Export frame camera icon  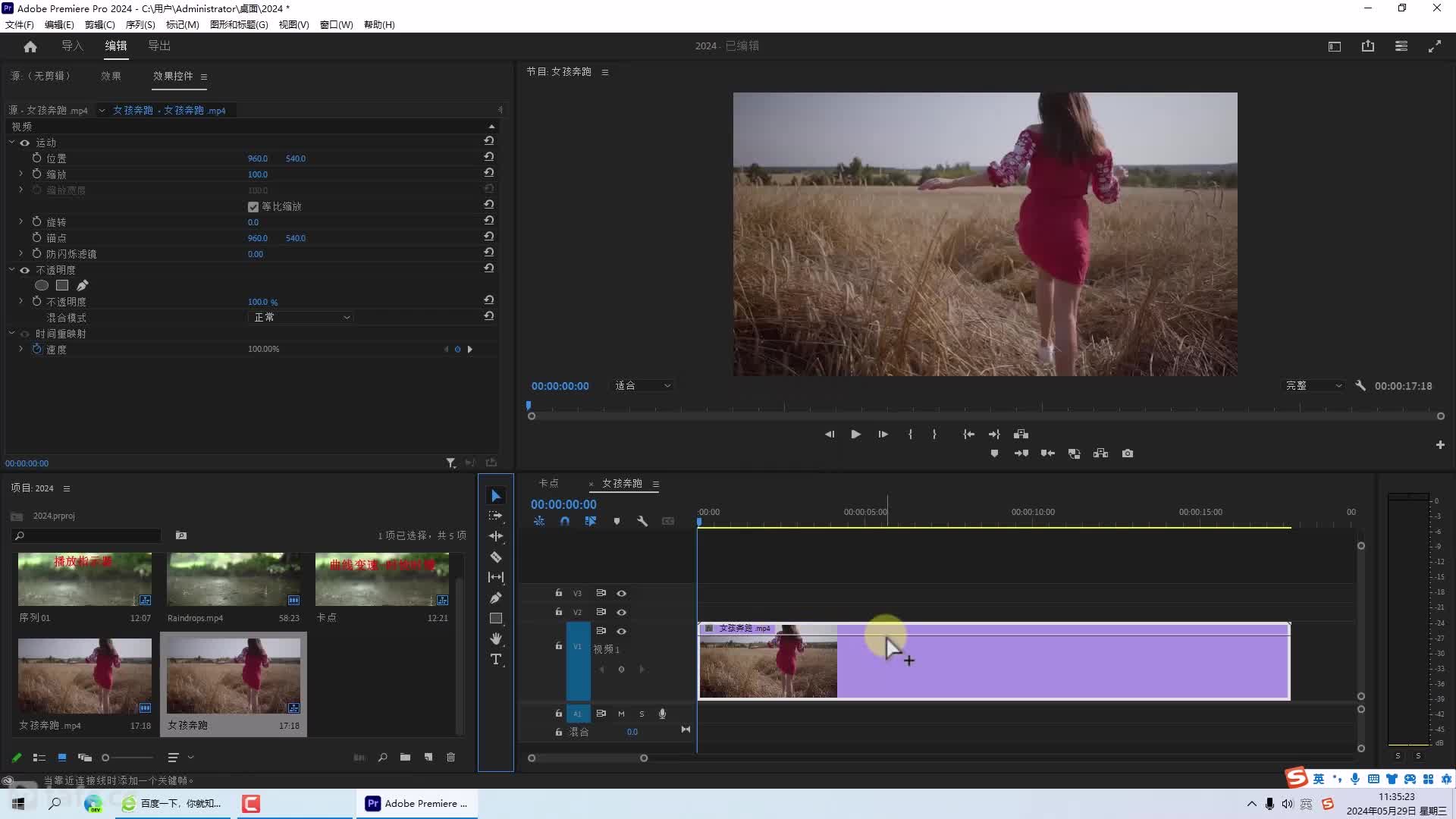click(x=1128, y=453)
